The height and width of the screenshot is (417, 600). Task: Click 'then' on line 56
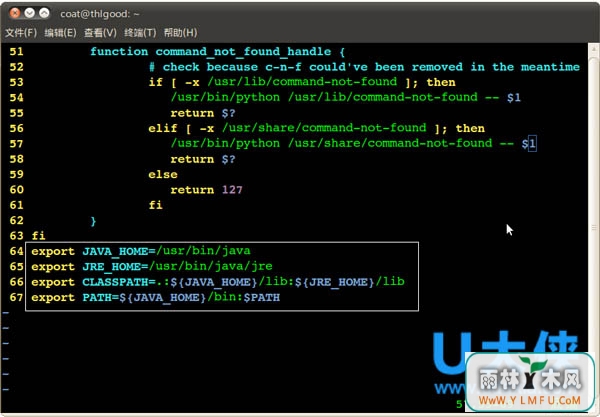470,128
